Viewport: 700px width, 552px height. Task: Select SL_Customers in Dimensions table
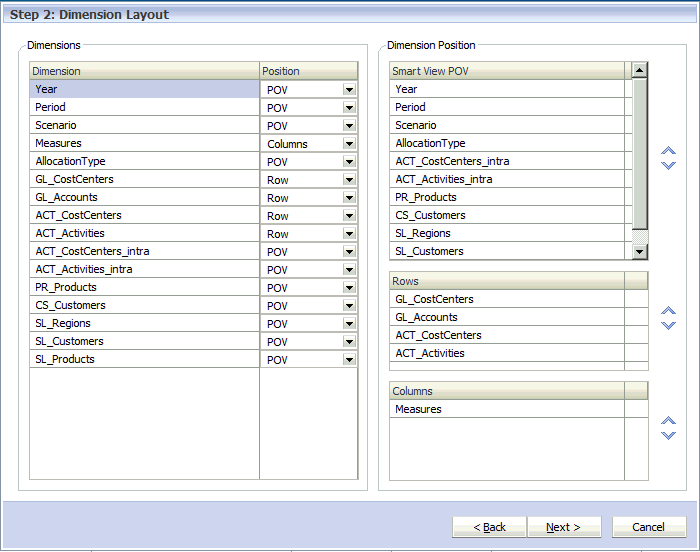[x=144, y=341]
